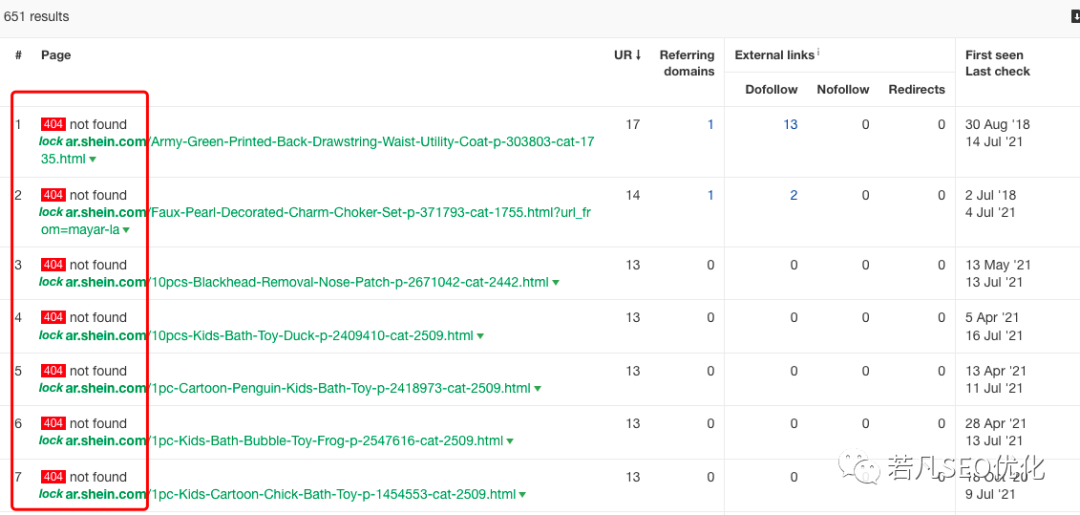Click dofollow count 13 in row 1
This screenshot has height=515, width=1080.
coord(790,125)
